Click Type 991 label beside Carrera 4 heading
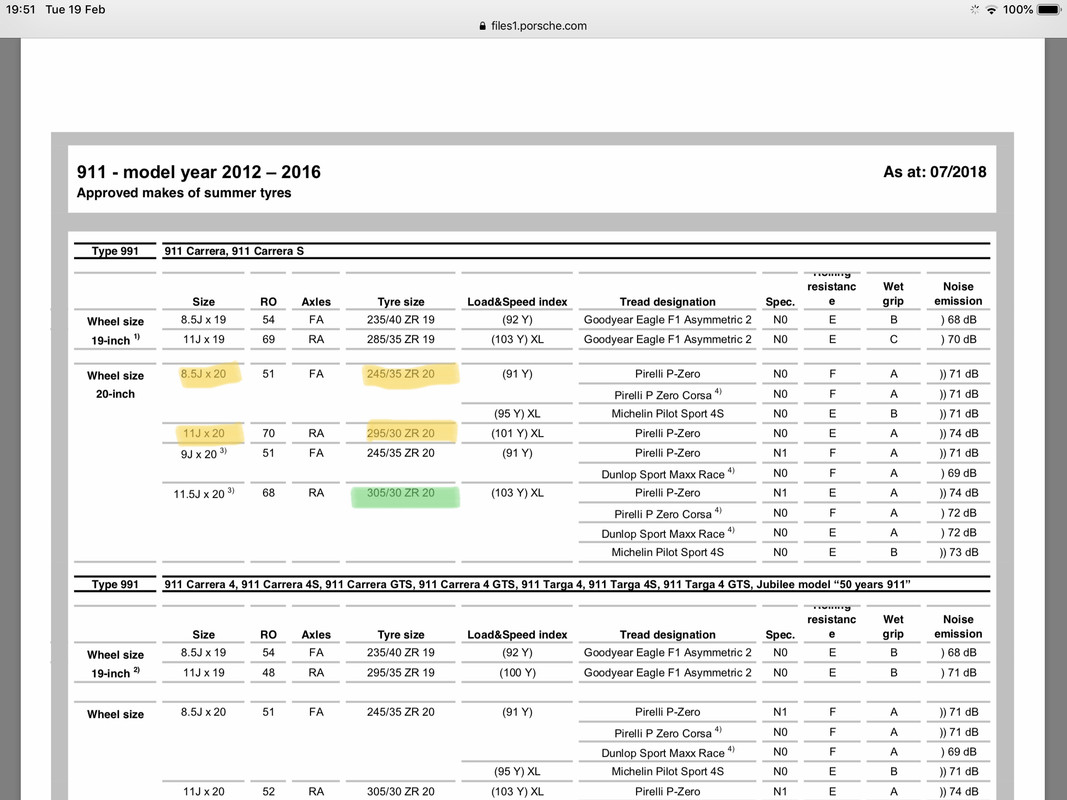Screen dimensions: 1067x800 point(115,584)
